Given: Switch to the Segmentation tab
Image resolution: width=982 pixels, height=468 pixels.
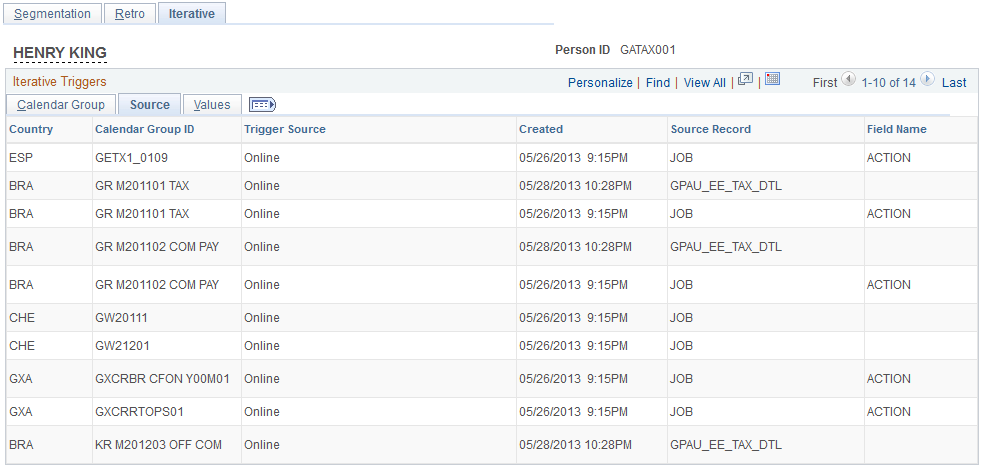Looking at the screenshot, I should point(52,14).
